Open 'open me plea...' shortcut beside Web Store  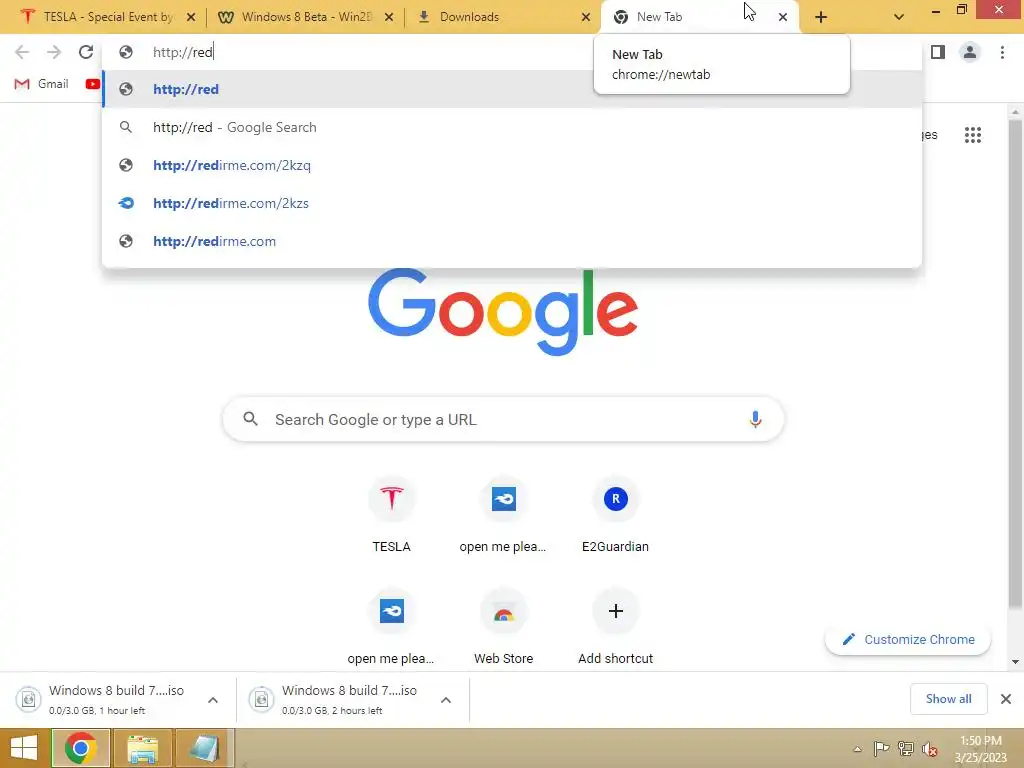pos(391,628)
